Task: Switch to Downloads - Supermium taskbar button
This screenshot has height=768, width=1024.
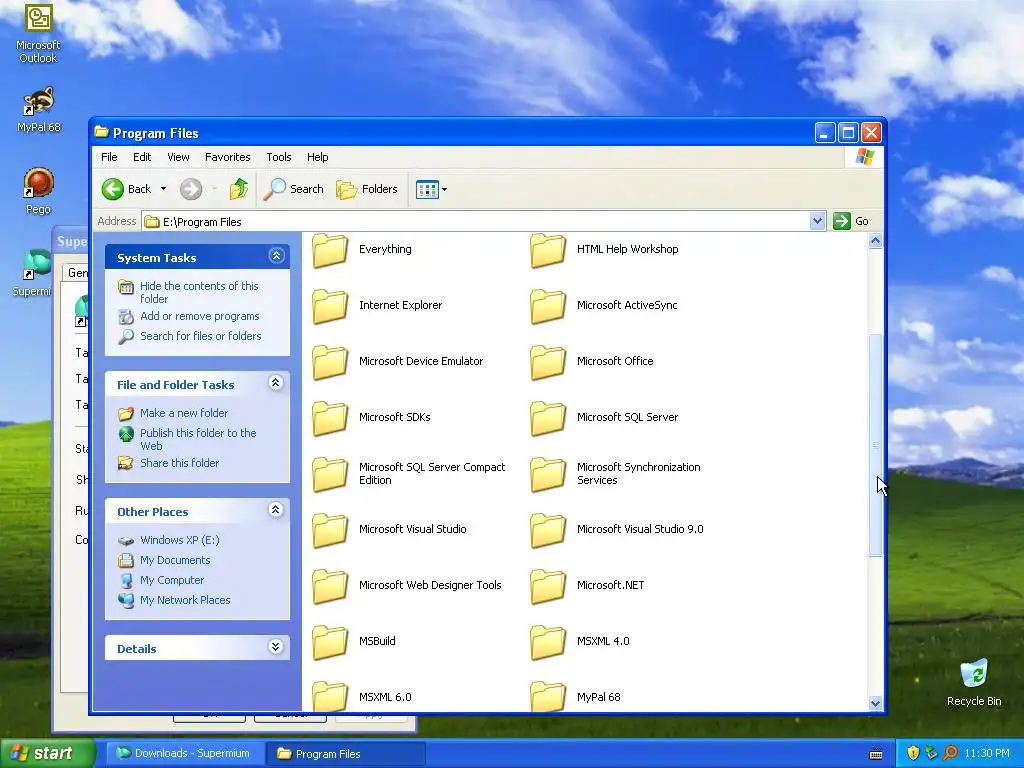Action: coord(185,754)
